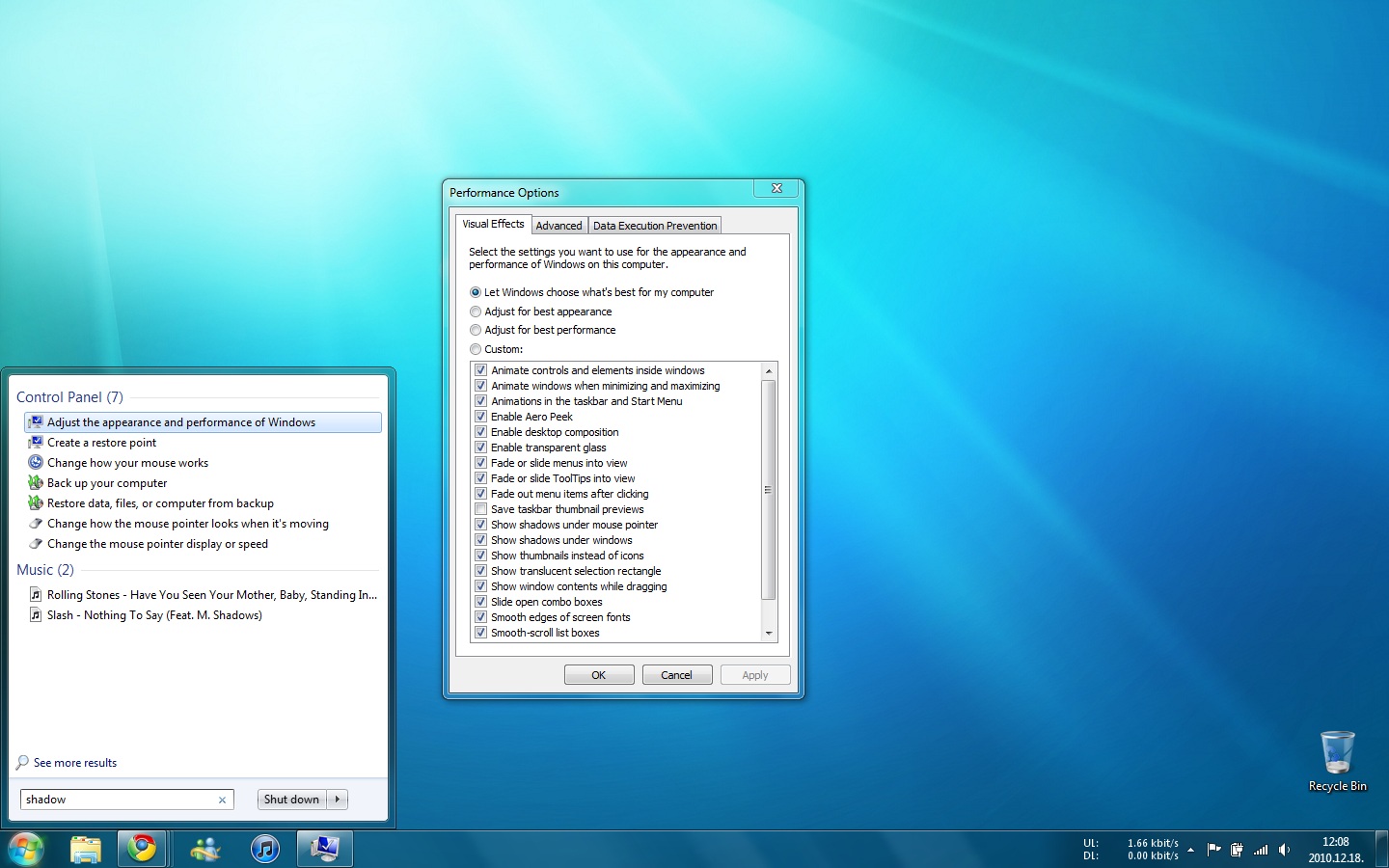
Task: Choose the Custom radio button
Action: pos(476,349)
